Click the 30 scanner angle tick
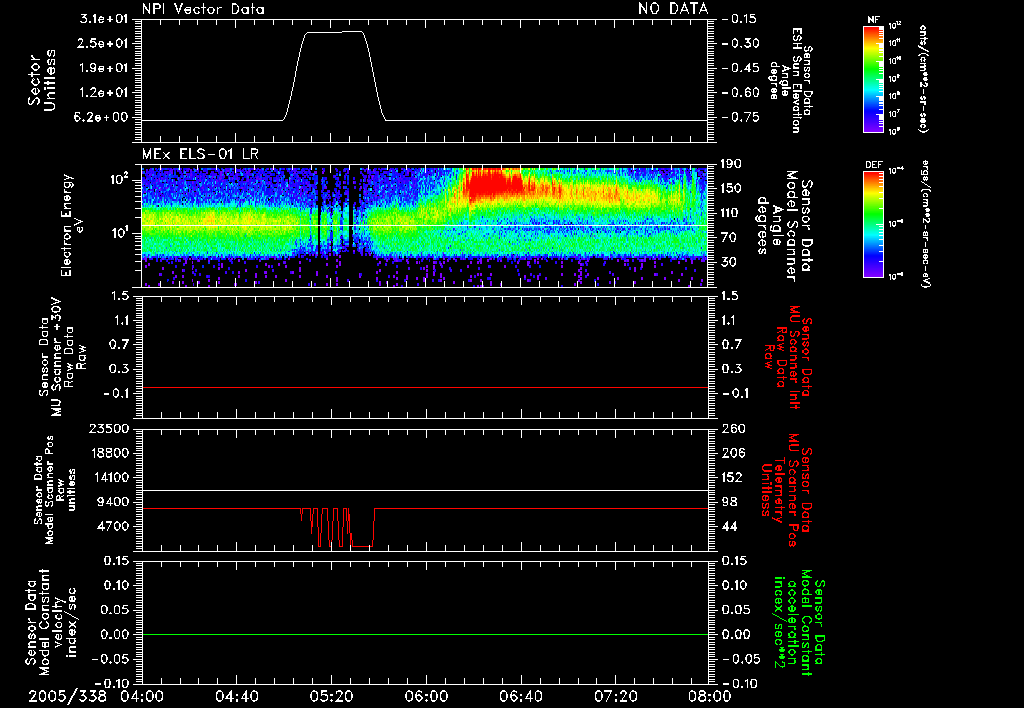 tap(728, 263)
